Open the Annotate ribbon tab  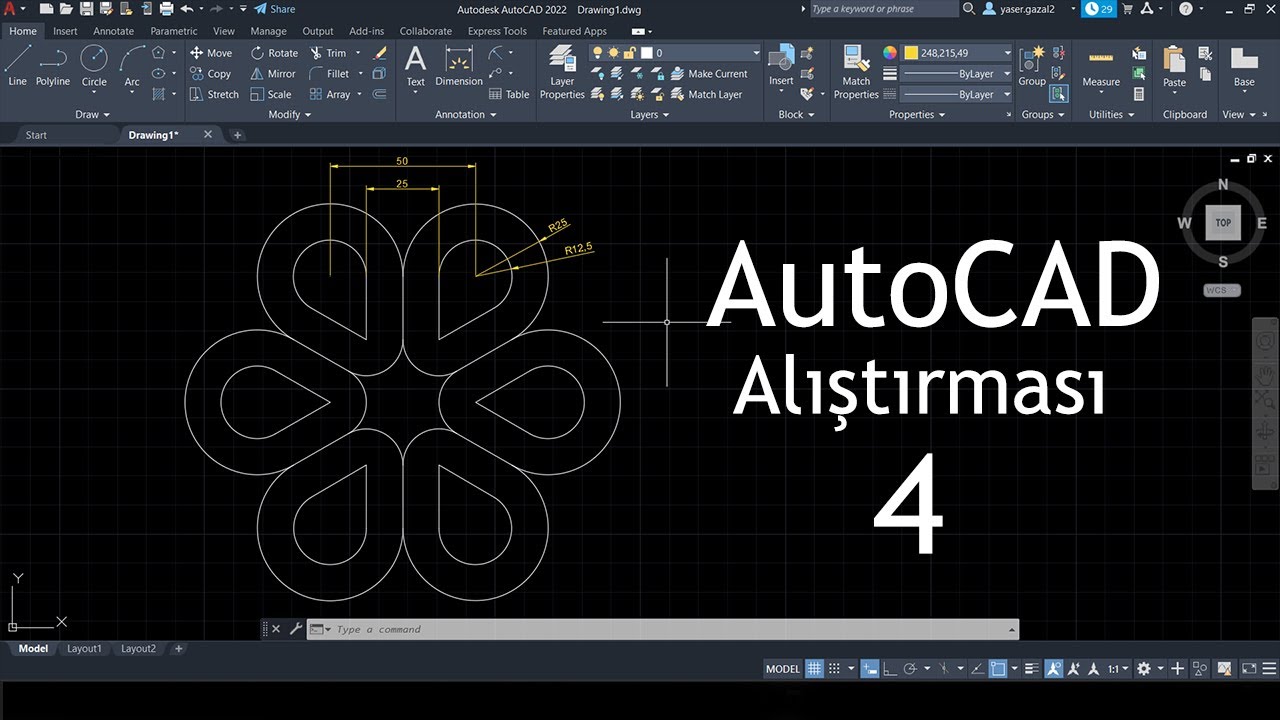coord(113,31)
